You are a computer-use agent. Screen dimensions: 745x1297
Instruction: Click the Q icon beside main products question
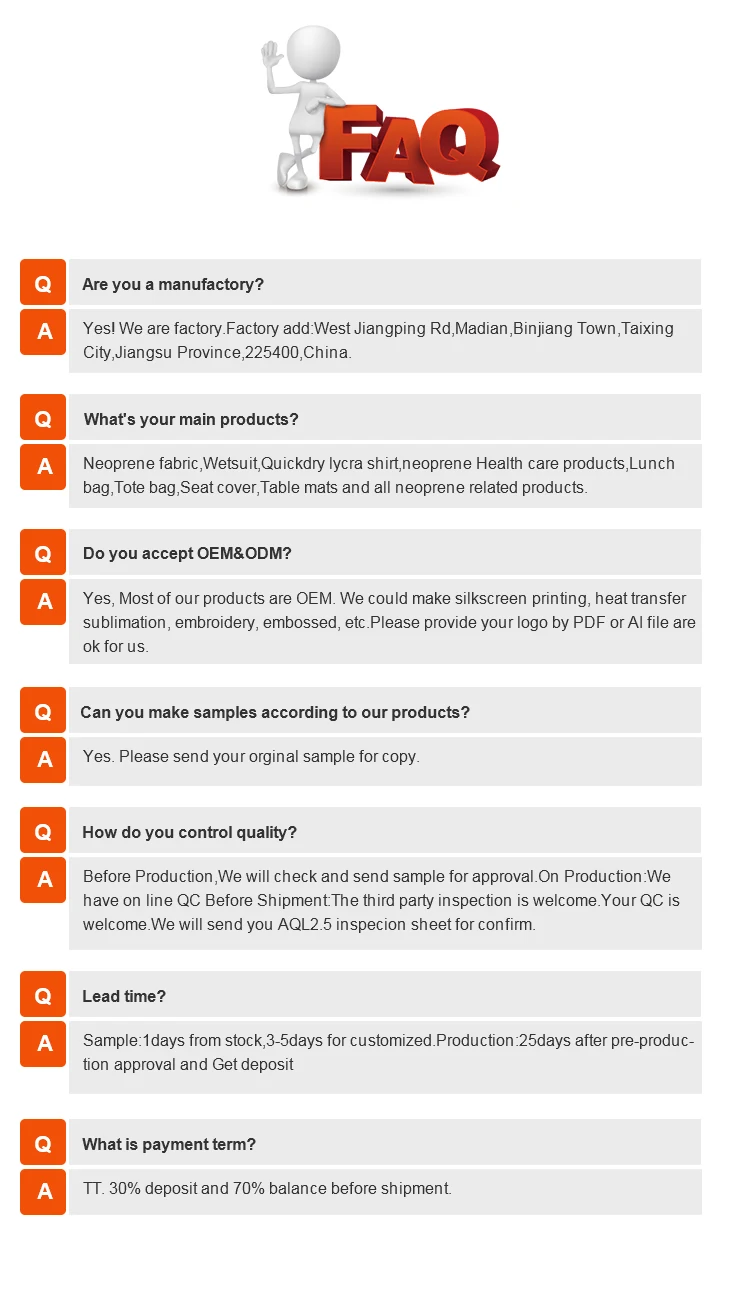pos(43,418)
